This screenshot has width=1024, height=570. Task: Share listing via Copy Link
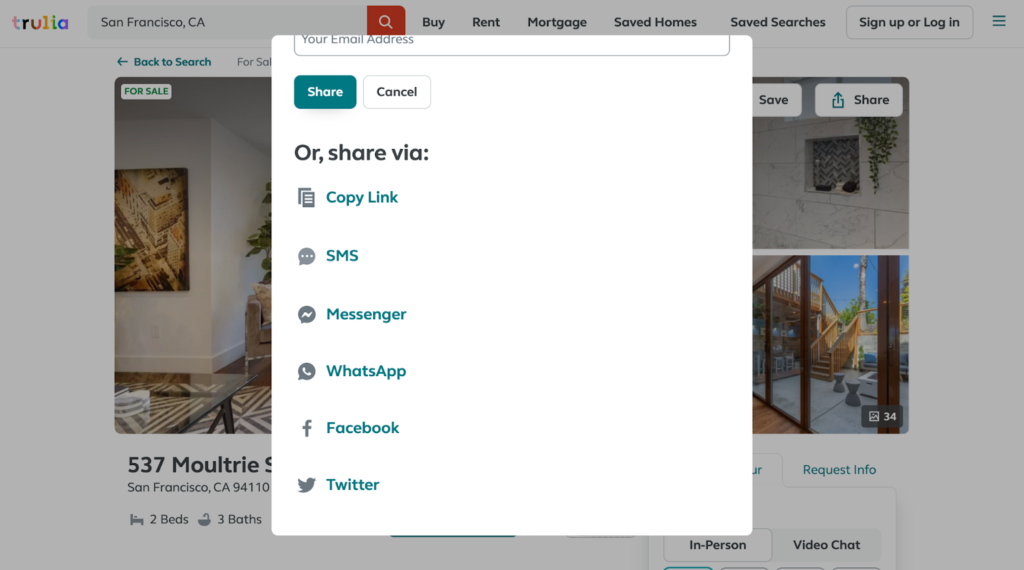click(x=362, y=197)
